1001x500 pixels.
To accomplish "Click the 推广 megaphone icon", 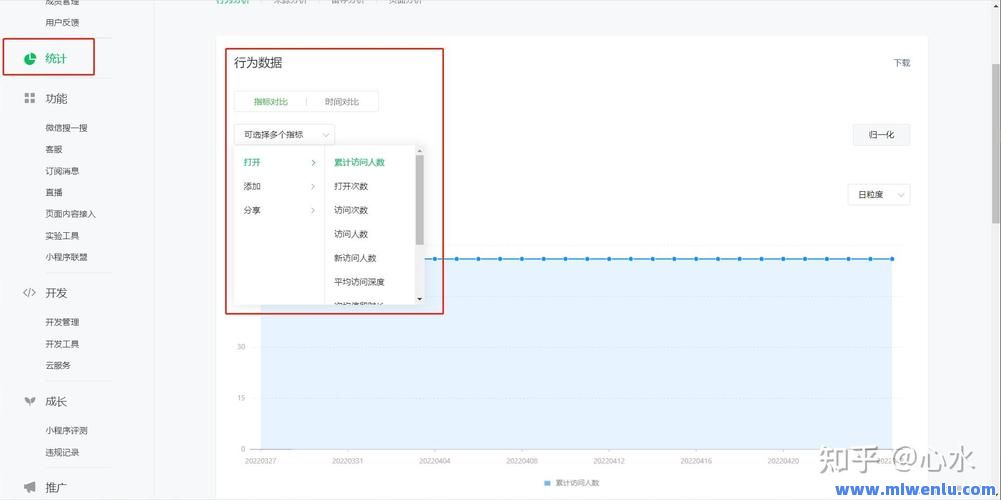I will coord(29,487).
